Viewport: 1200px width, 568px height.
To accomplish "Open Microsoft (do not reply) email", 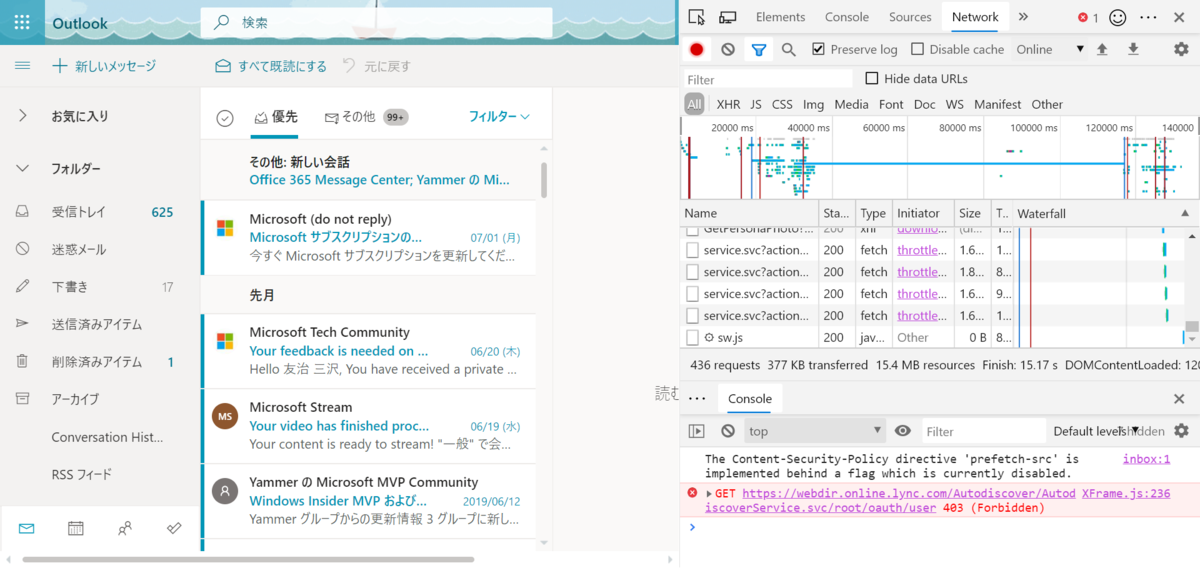I will [368, 237].
